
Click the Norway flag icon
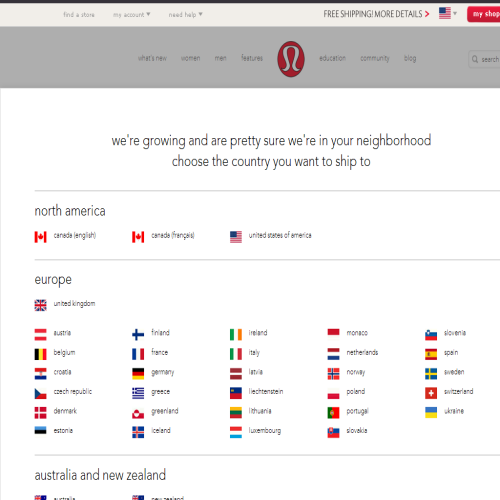[333, 374]
